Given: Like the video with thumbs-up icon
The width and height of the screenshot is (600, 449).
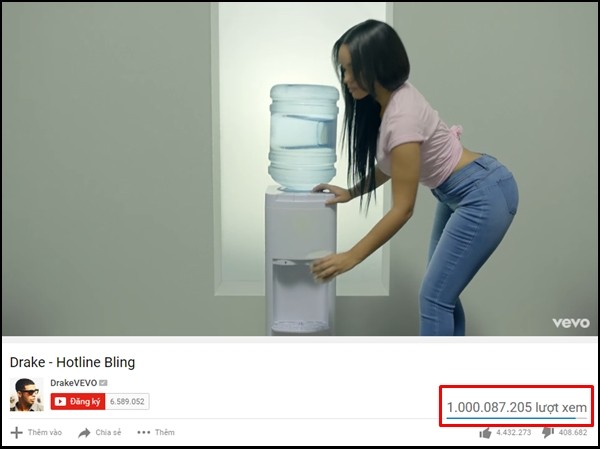Looking at the screenshot, I should (485, 433).
